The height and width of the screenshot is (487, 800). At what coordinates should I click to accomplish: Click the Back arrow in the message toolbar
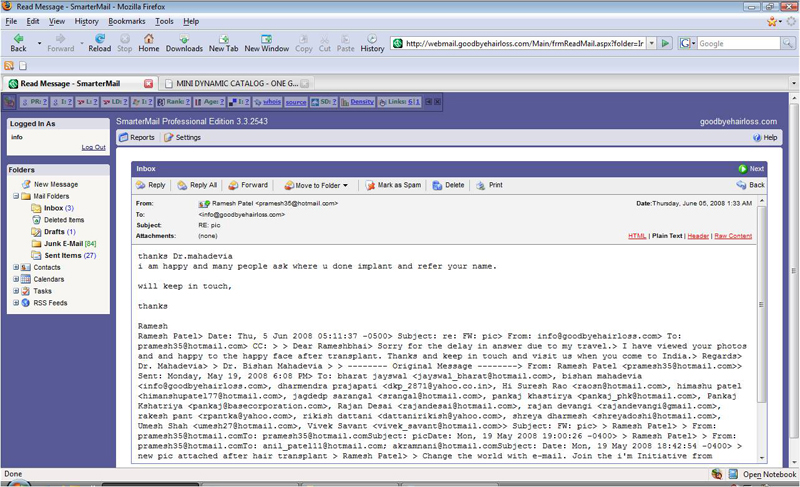coord(751,185)
